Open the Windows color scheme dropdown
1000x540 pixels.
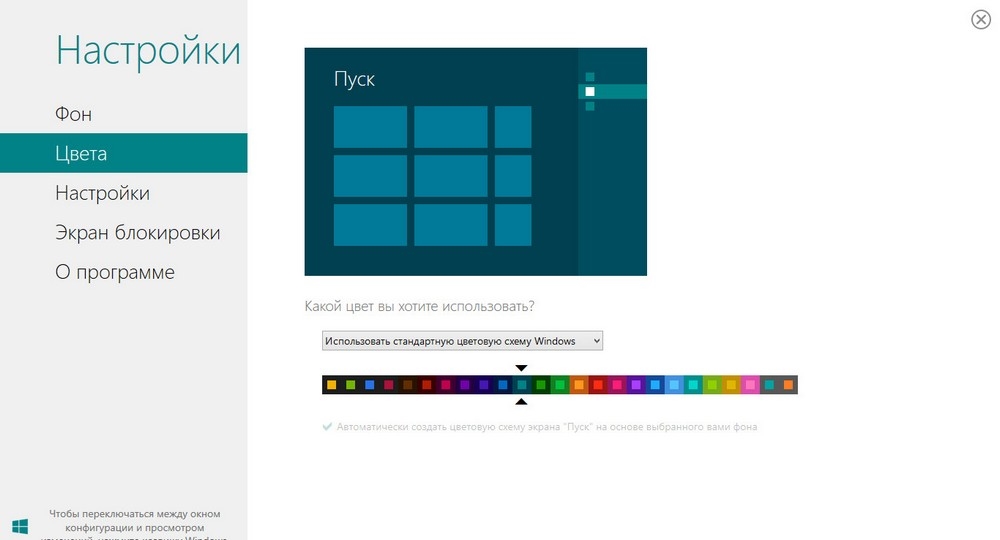[462, 341]
